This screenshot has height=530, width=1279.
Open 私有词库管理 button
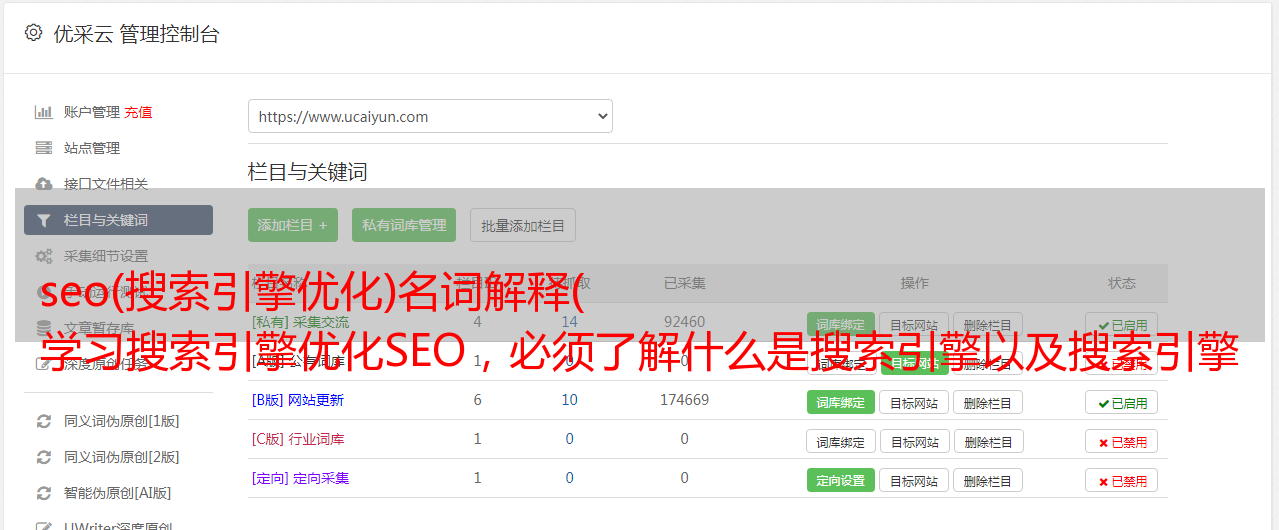point(404,225)
